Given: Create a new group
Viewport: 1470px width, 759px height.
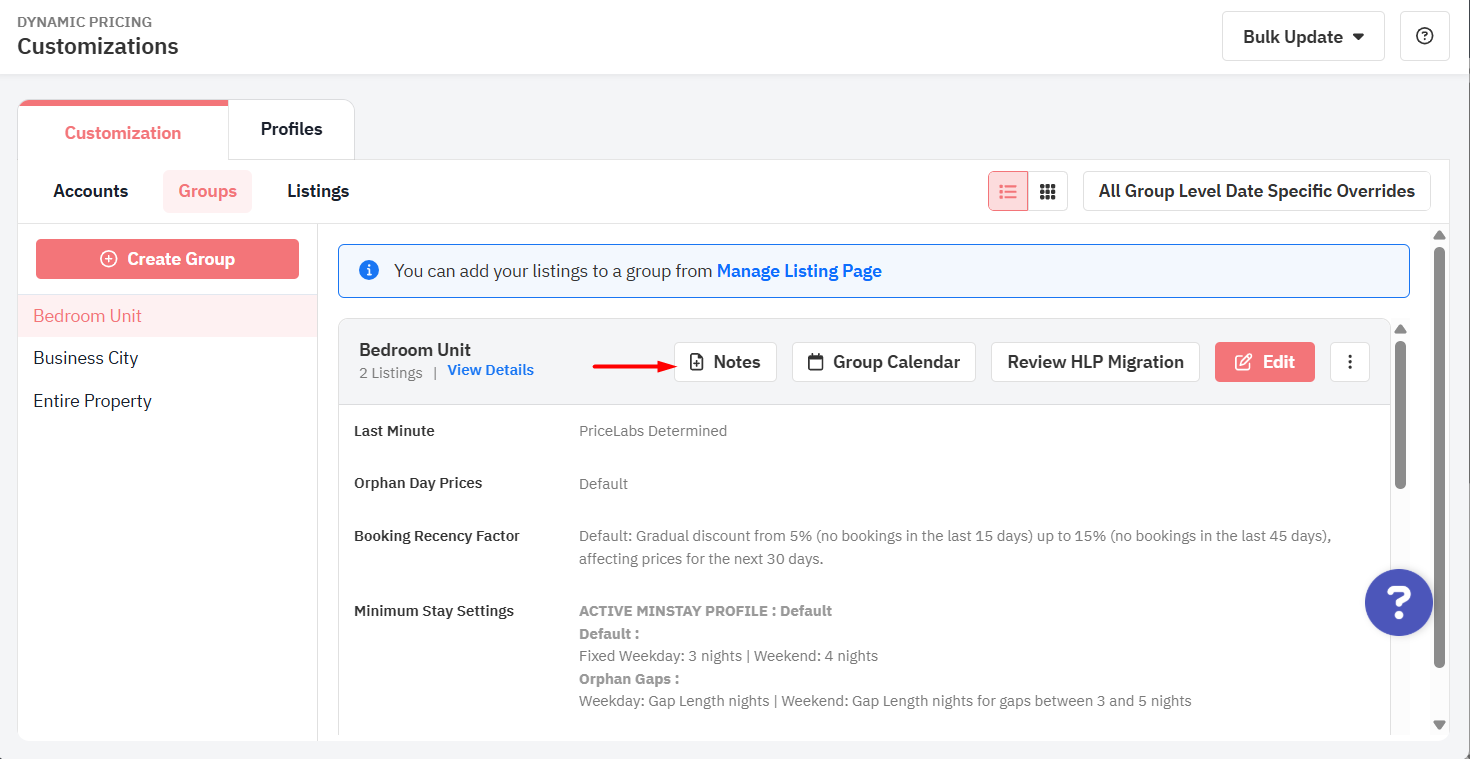Looking at the screenshot, I should click(167, 259).
